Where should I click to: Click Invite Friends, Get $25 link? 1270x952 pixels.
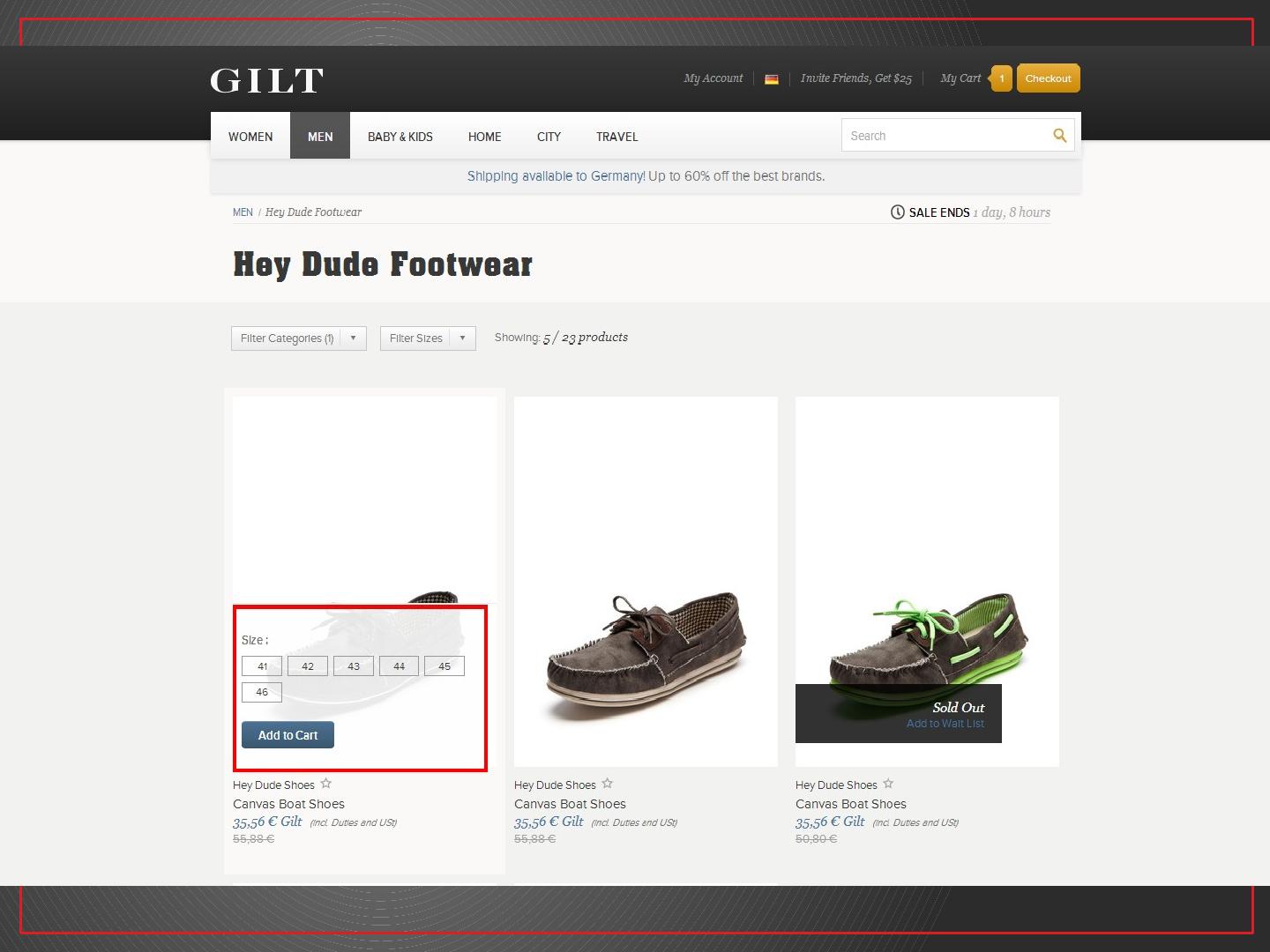(x=856, y=78)
